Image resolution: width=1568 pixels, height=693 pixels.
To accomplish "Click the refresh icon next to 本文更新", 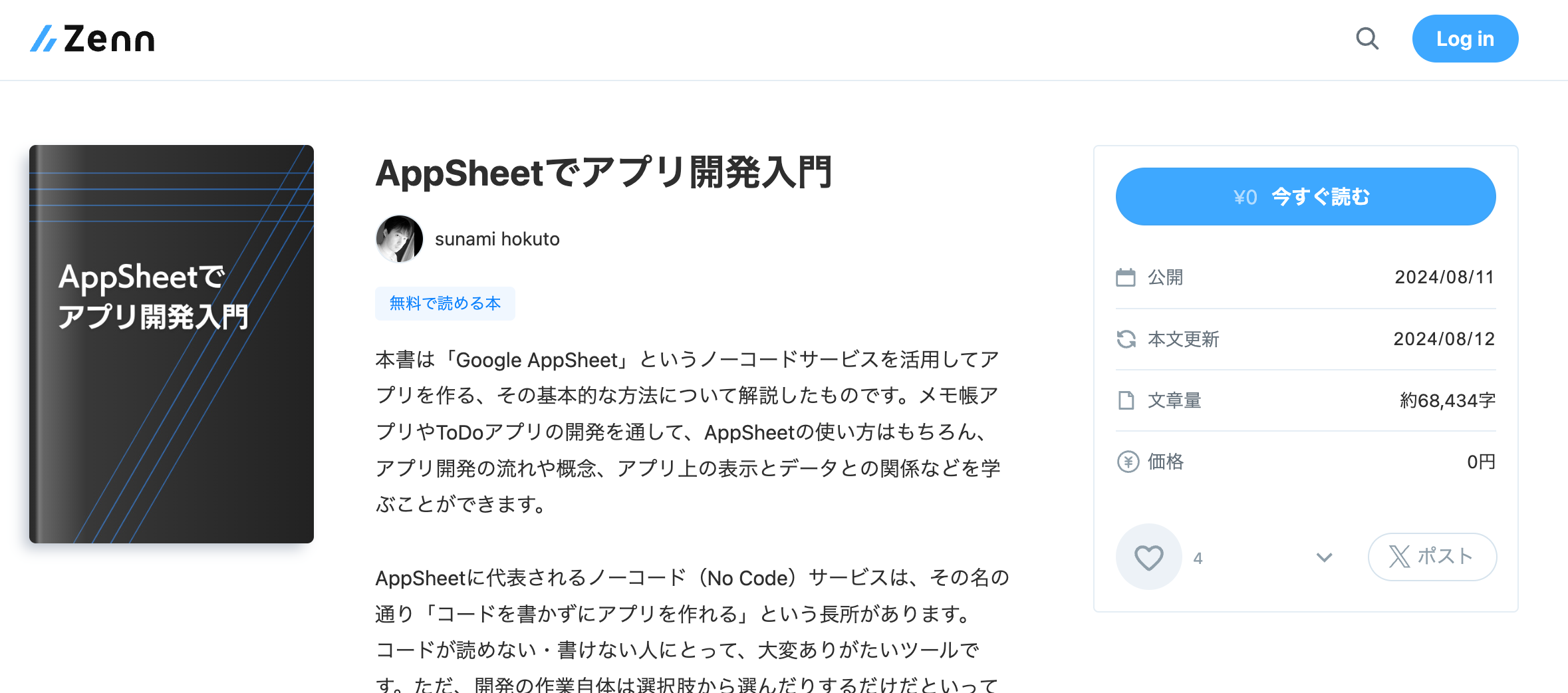I will tap(1126, 339).
